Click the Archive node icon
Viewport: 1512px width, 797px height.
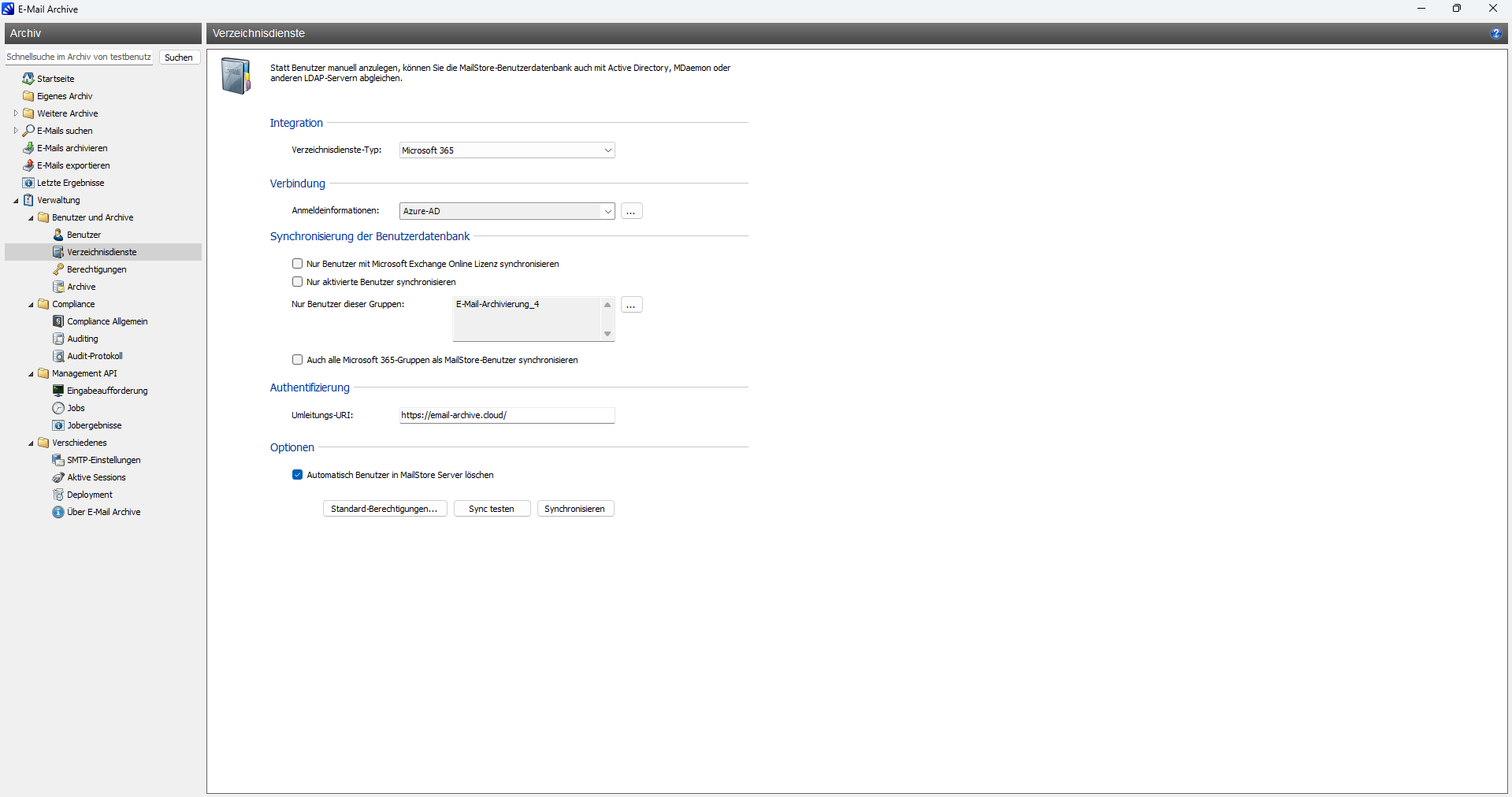tap(58, 287)
